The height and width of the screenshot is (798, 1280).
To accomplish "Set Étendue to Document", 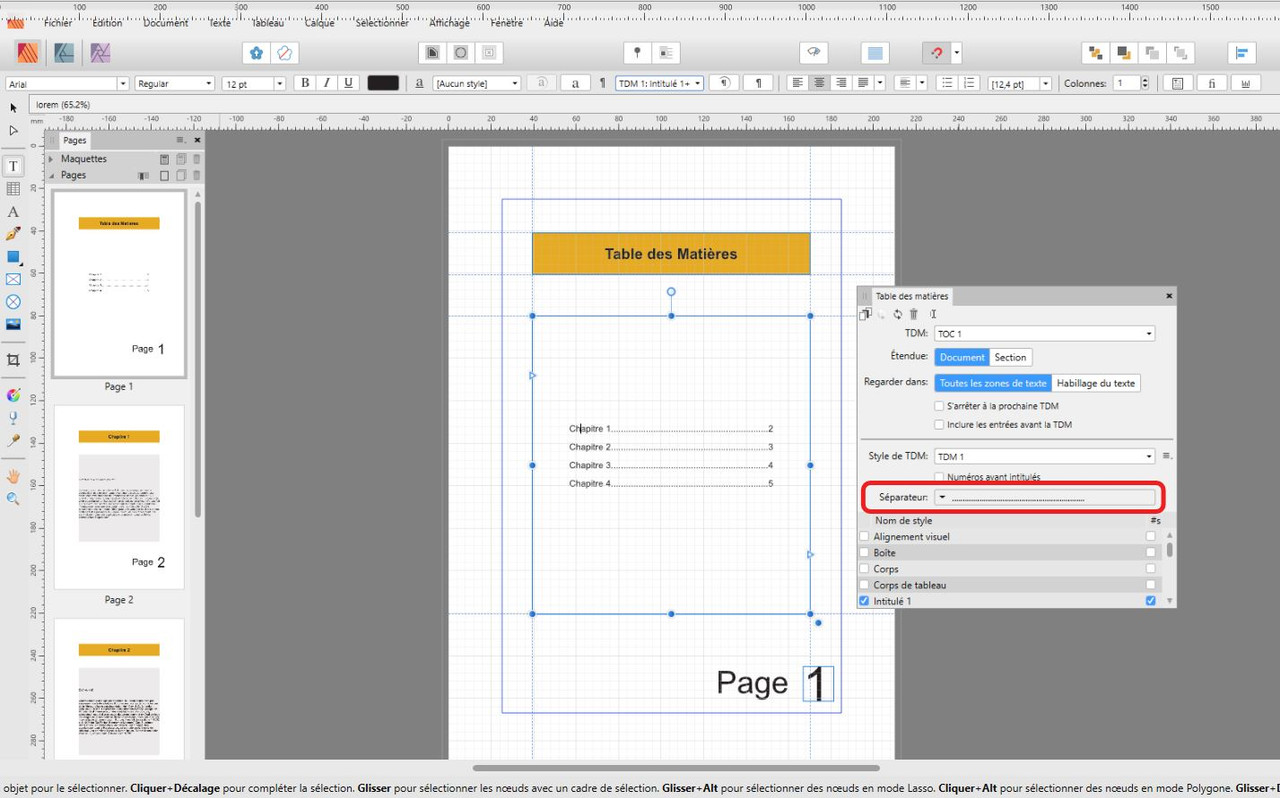I will 962,357.
